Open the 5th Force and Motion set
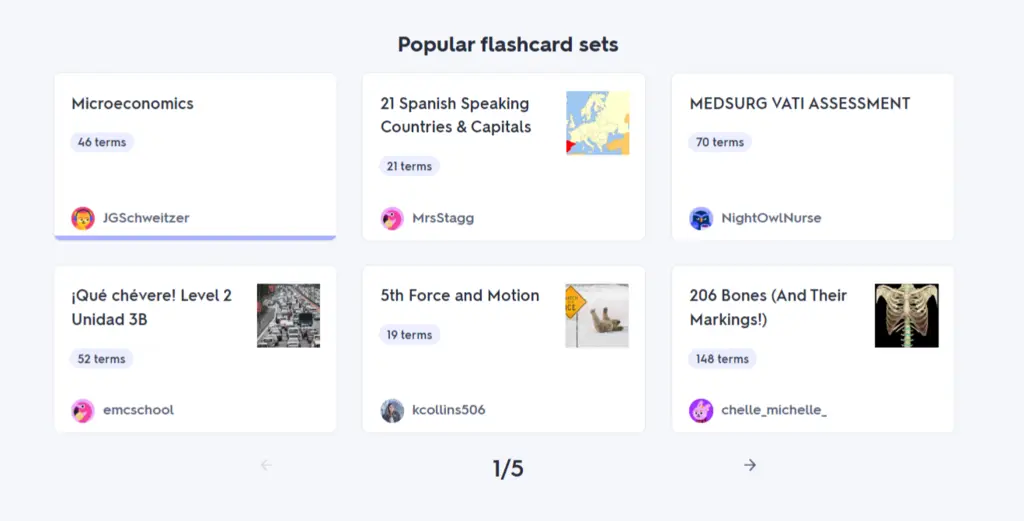Viewport: 1024px width, 521px height. tap(460, 296)
